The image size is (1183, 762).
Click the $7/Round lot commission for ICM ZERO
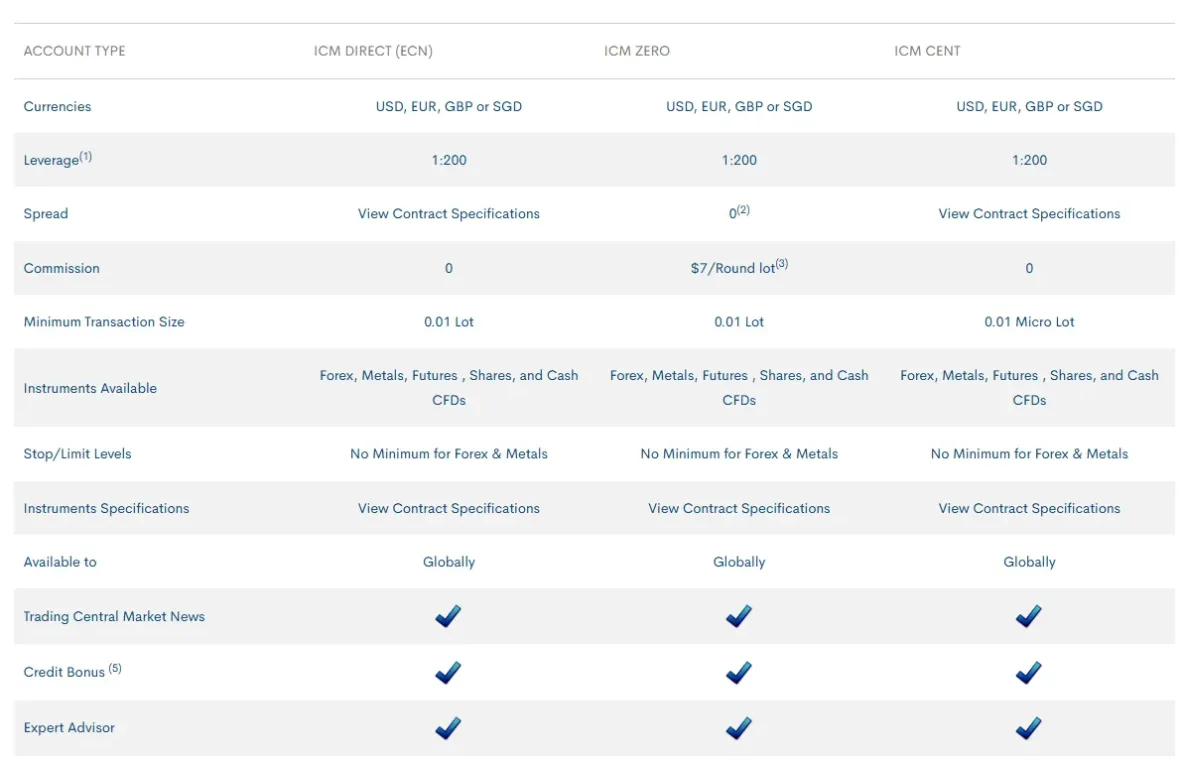click(739, 266)
